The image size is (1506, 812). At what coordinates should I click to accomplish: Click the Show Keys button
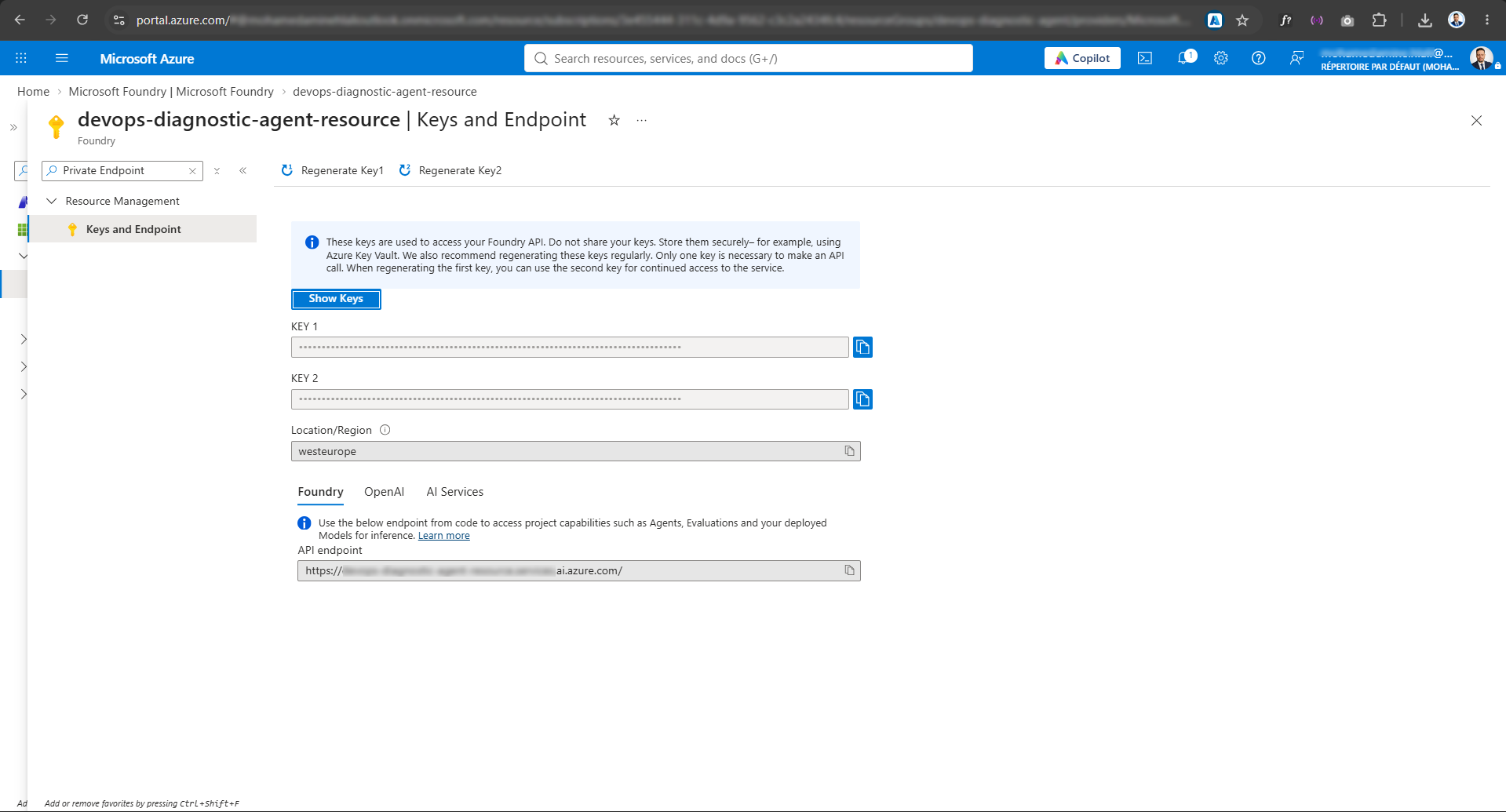(336, 299)
